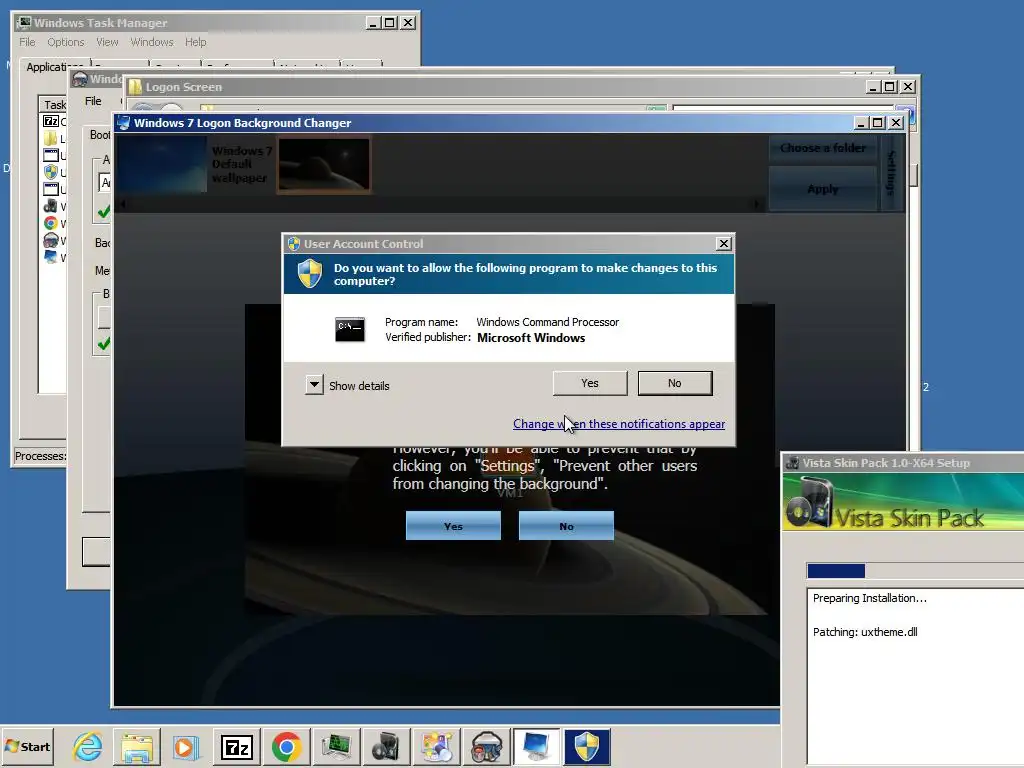Switch to the helmet app taskbar icon
This screenshot has width=1024, height=768.
(x=487, y=746)
